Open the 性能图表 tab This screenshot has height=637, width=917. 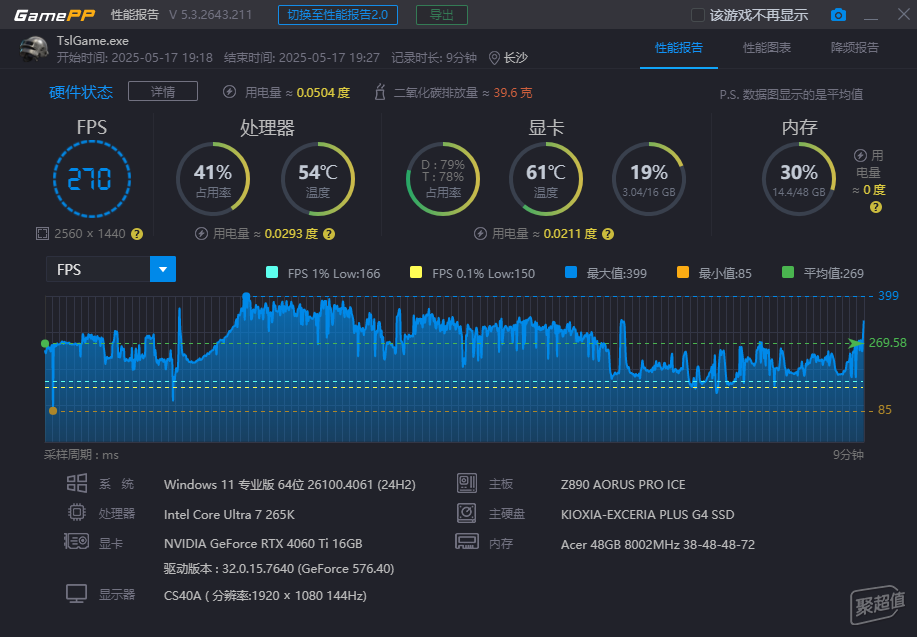coord(767,48)
